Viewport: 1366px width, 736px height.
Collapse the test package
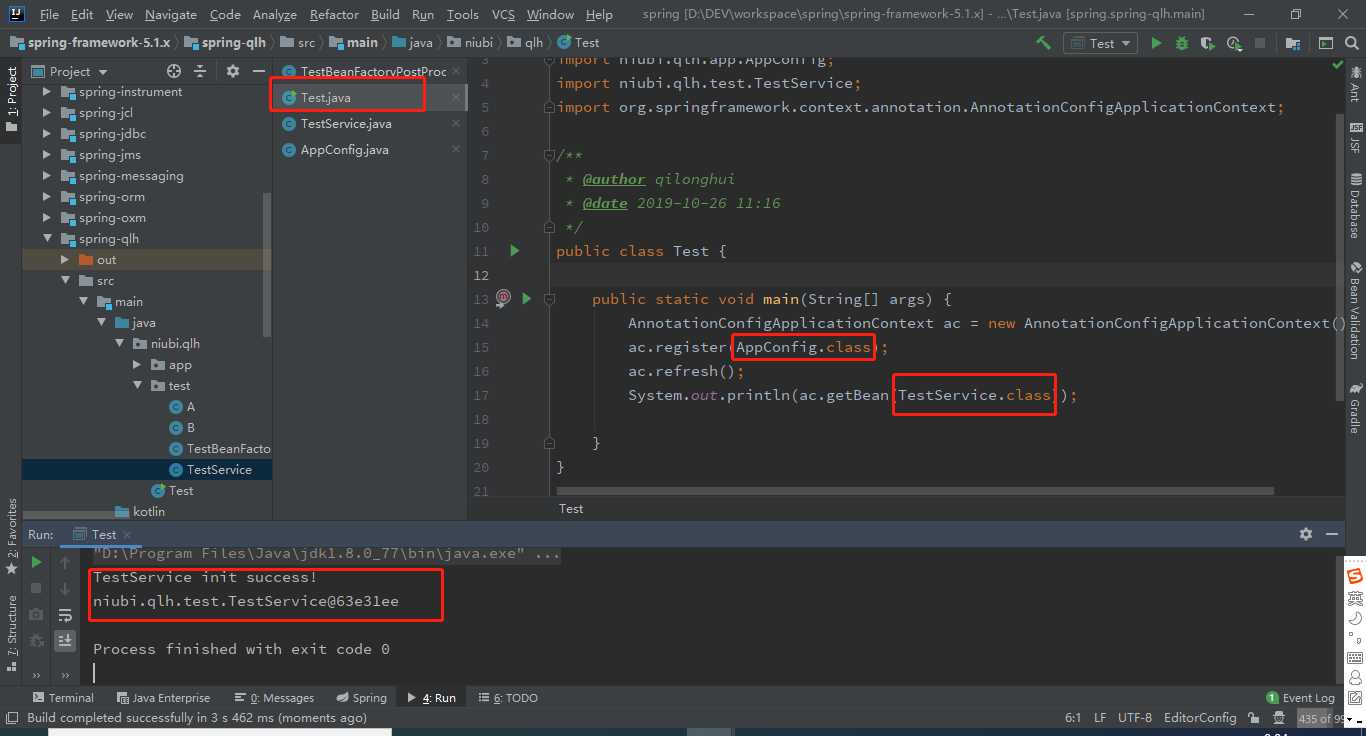(x=137, y=386)
